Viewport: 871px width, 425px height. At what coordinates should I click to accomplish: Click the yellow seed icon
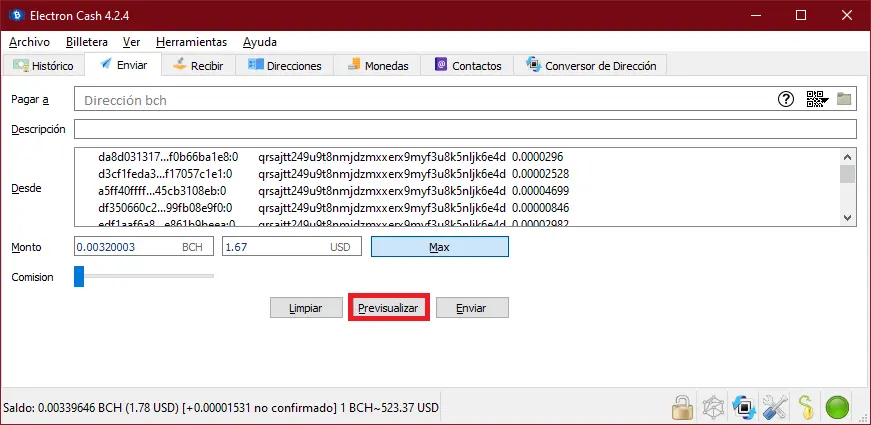[807, 408]
